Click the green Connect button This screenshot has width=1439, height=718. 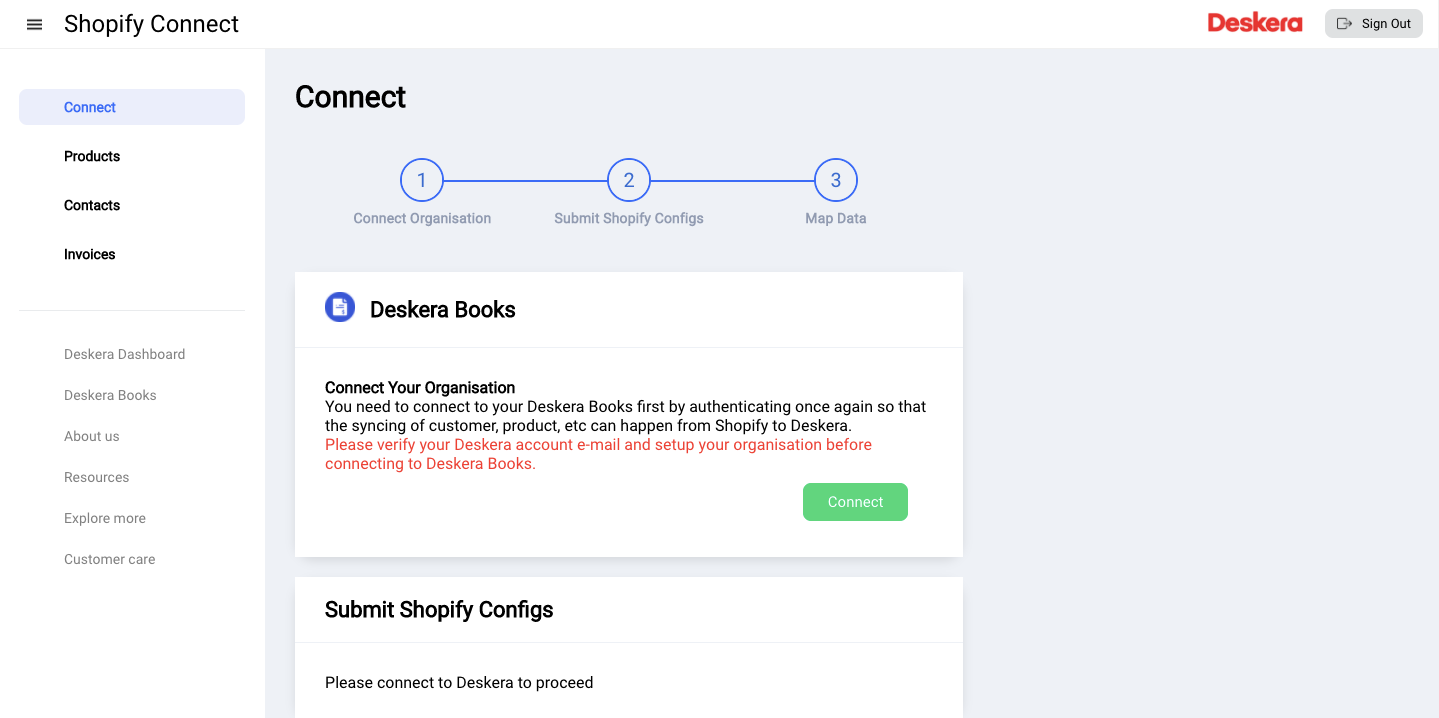tap(855, 502)
